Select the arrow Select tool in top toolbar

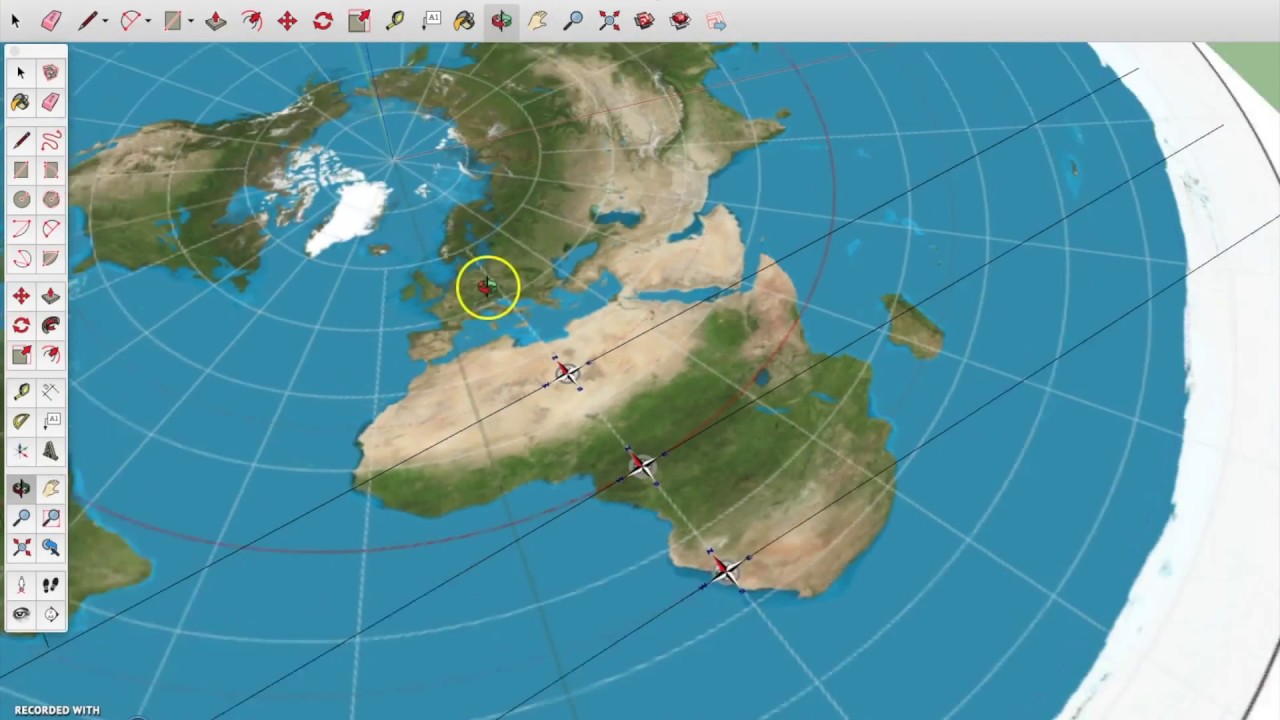(x=15, y=20)
